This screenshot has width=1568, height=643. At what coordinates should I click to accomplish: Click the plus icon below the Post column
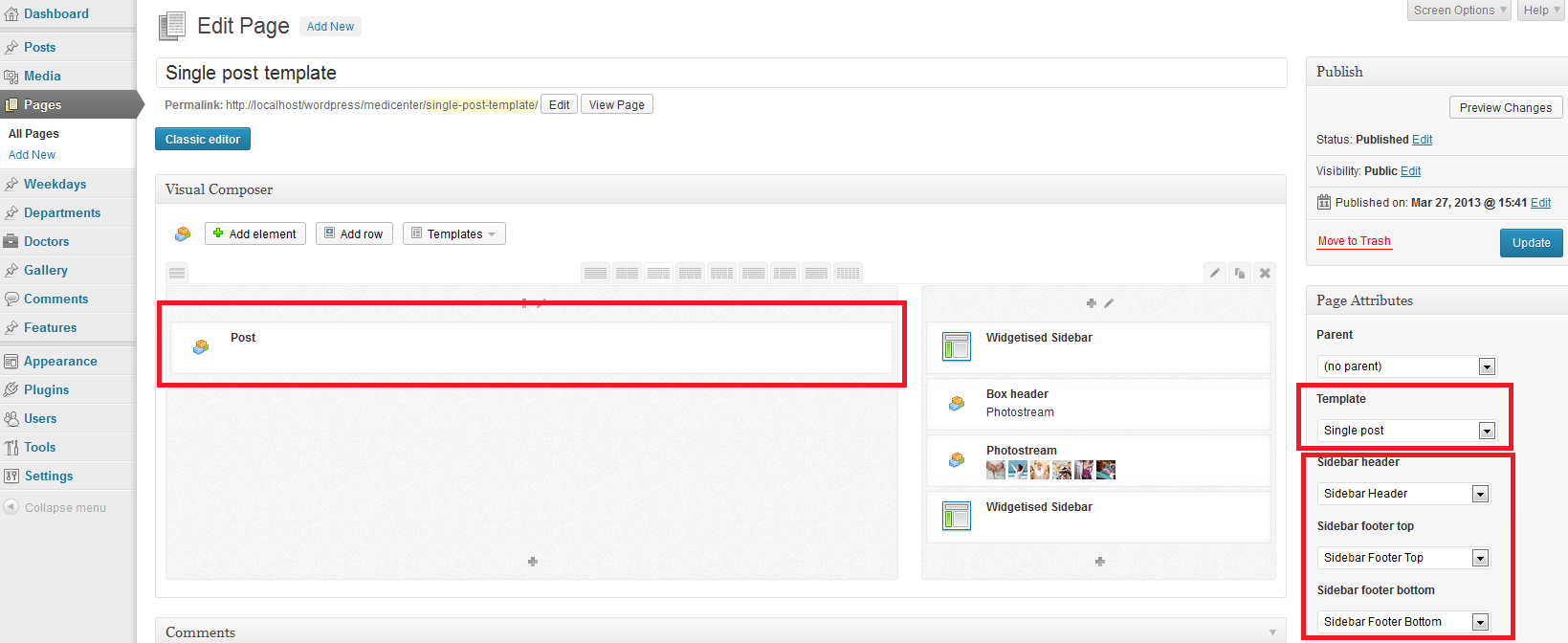coord(532,562)
